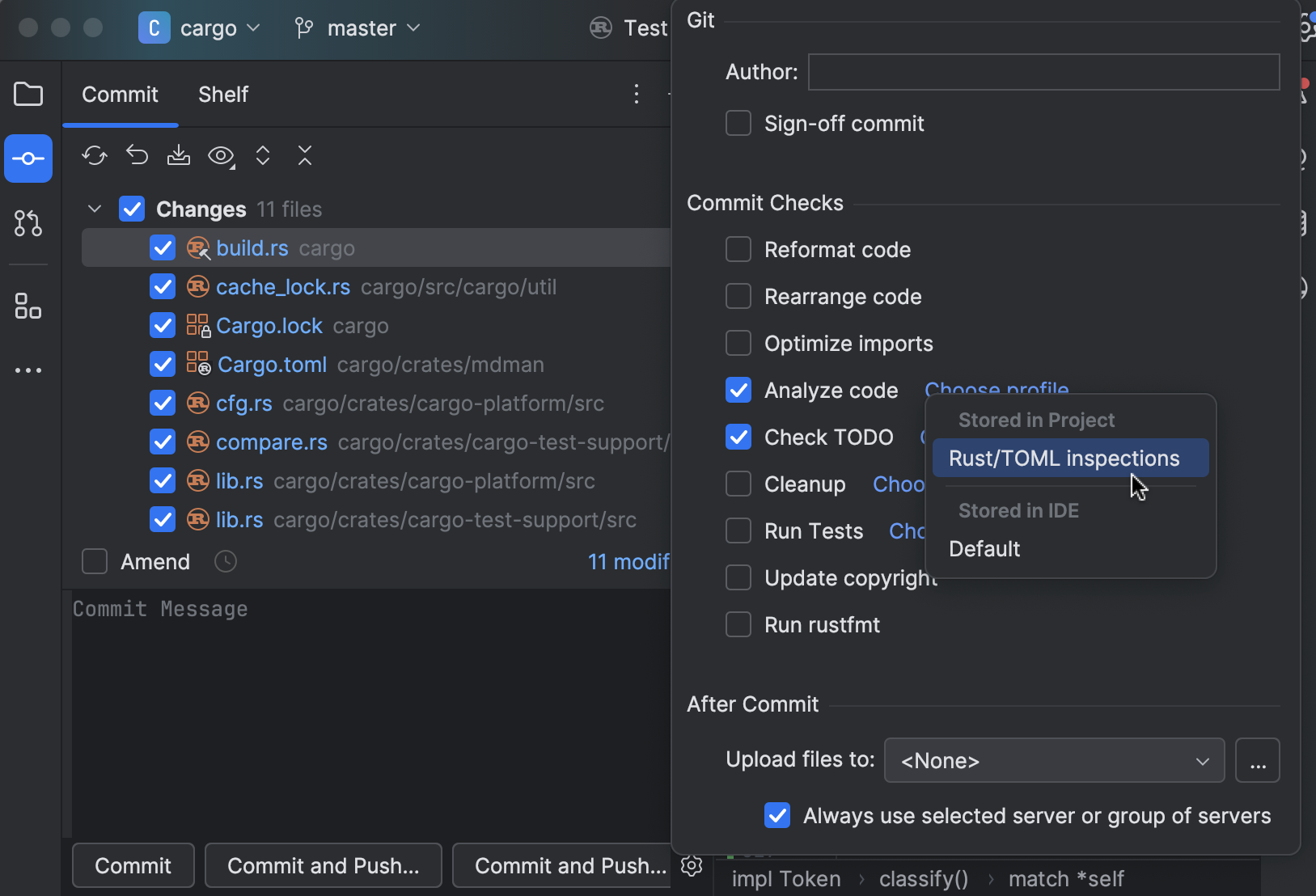The width and height of the screenshot is (1316, 896).
Task: Enable the Sign-off commit checkbox
Action: click(x=738, y=124)
